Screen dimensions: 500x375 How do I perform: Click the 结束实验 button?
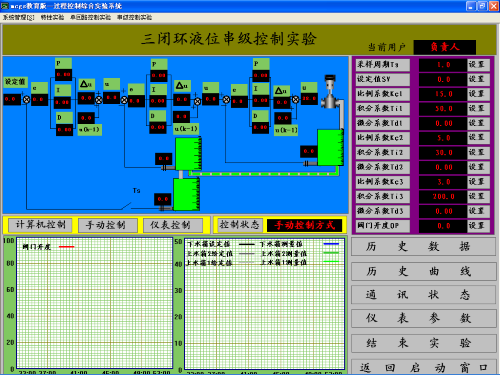coord(423,343)
